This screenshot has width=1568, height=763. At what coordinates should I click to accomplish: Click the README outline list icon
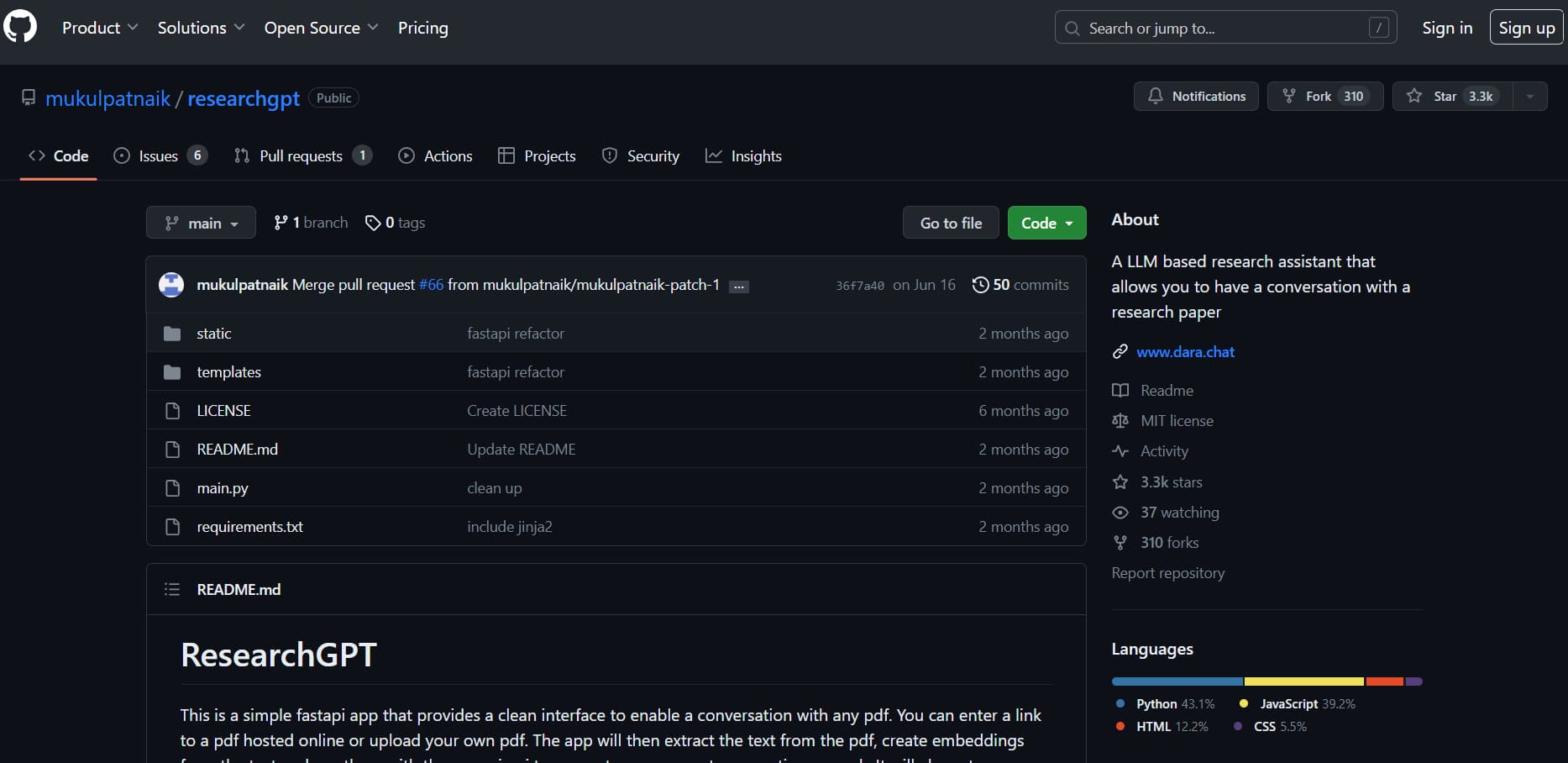[x=172, y=590]
